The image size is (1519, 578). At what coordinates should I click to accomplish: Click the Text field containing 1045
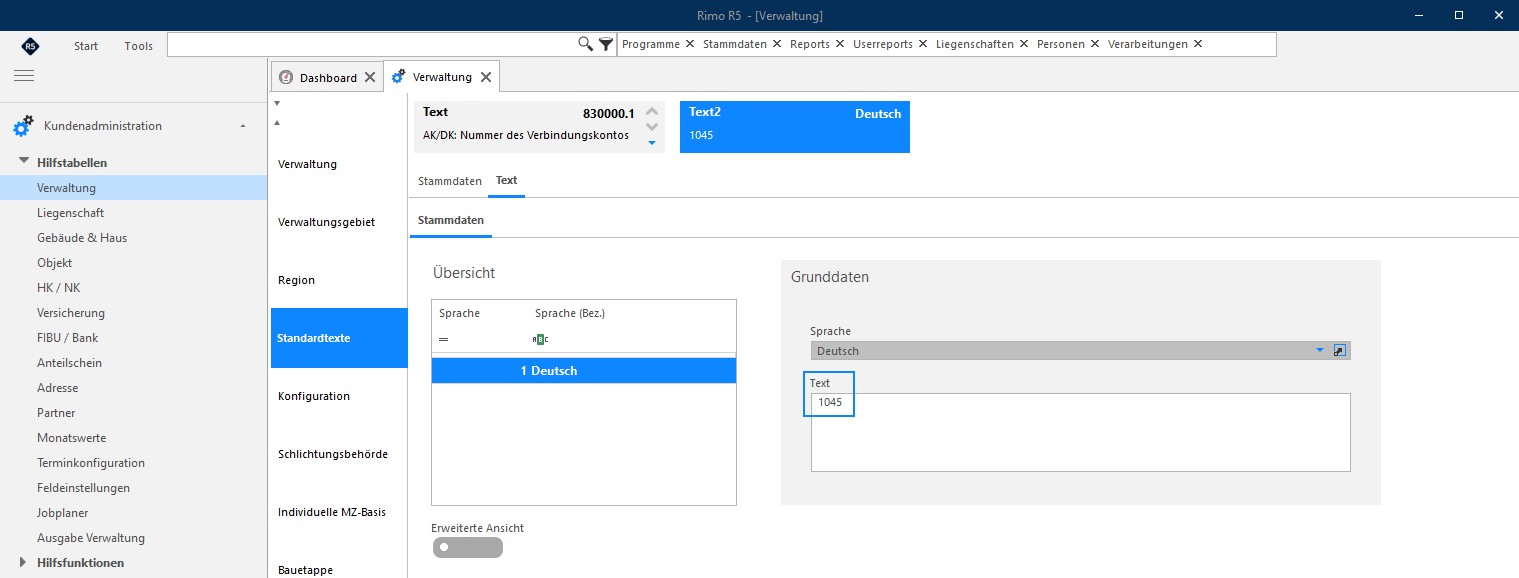click(x=1080, y=432)
